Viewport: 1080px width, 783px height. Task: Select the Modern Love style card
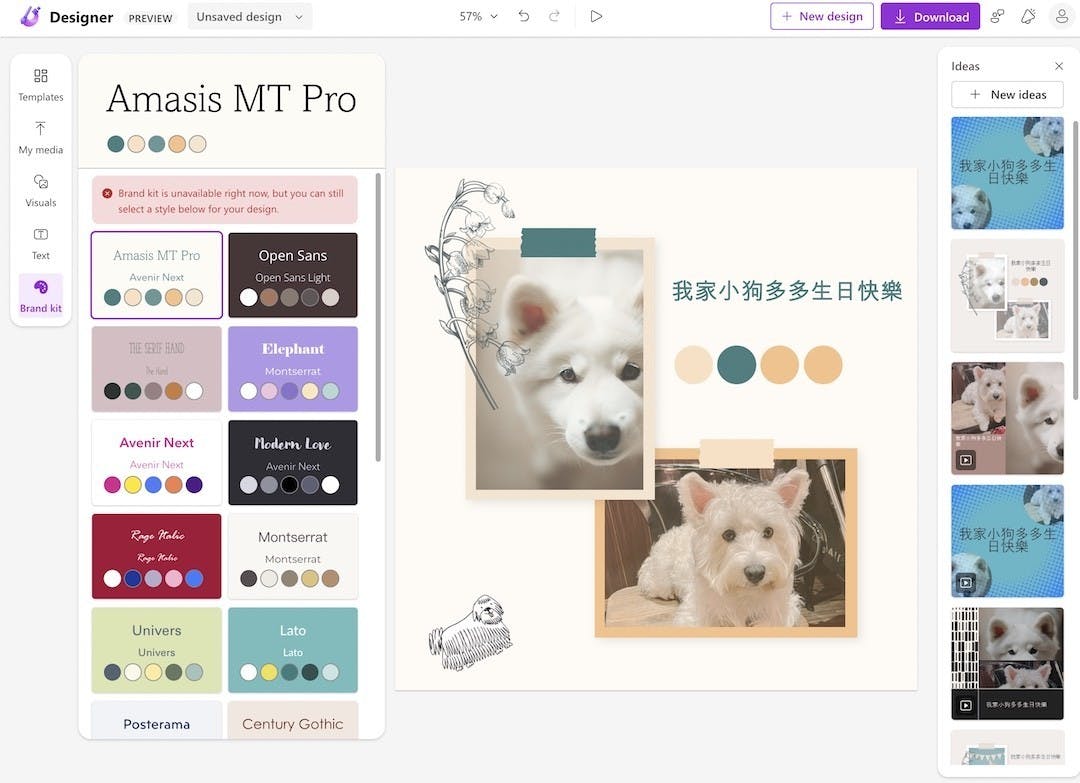293,463
